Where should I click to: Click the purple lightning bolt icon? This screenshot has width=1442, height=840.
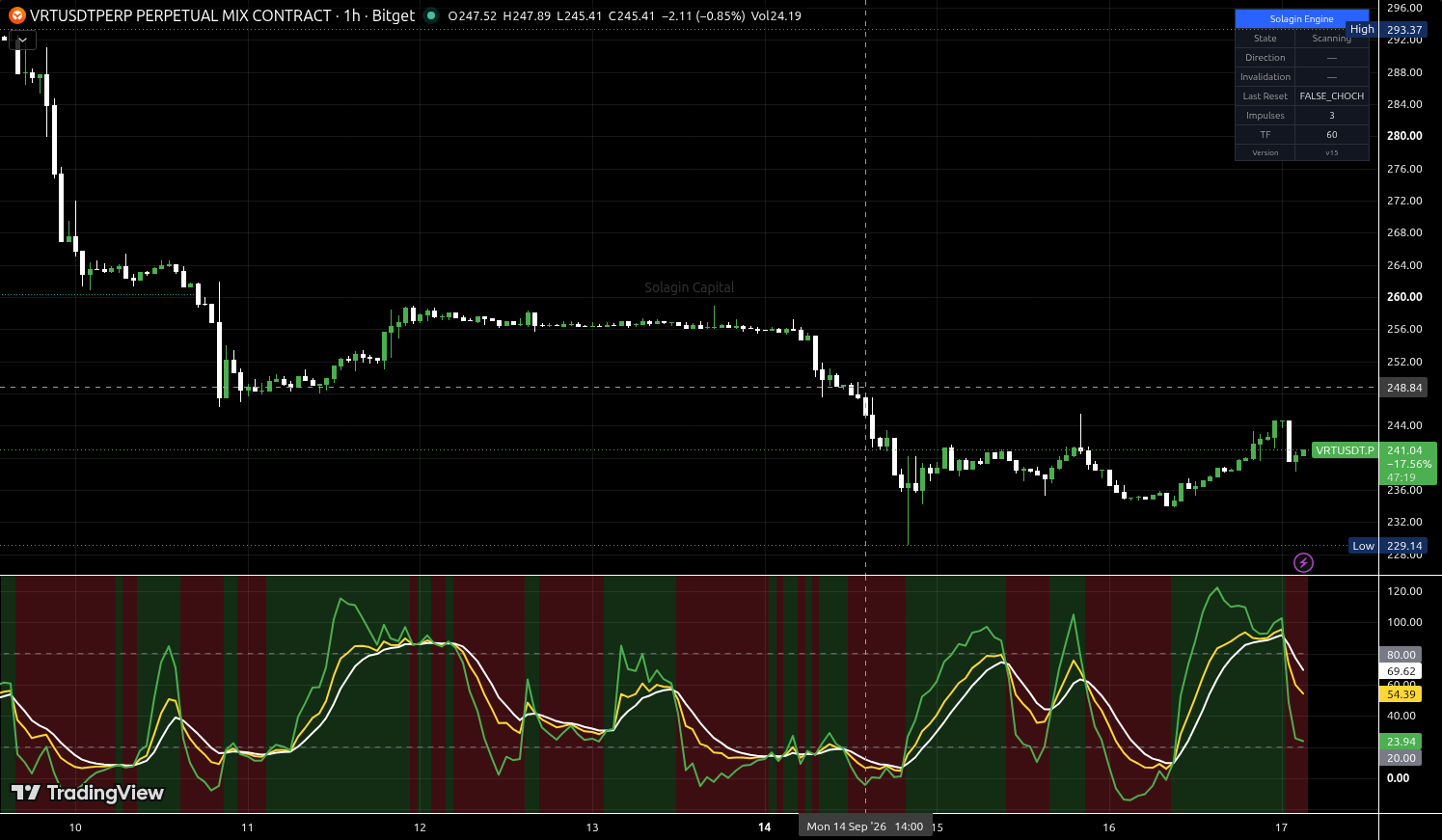(1303, 562)
